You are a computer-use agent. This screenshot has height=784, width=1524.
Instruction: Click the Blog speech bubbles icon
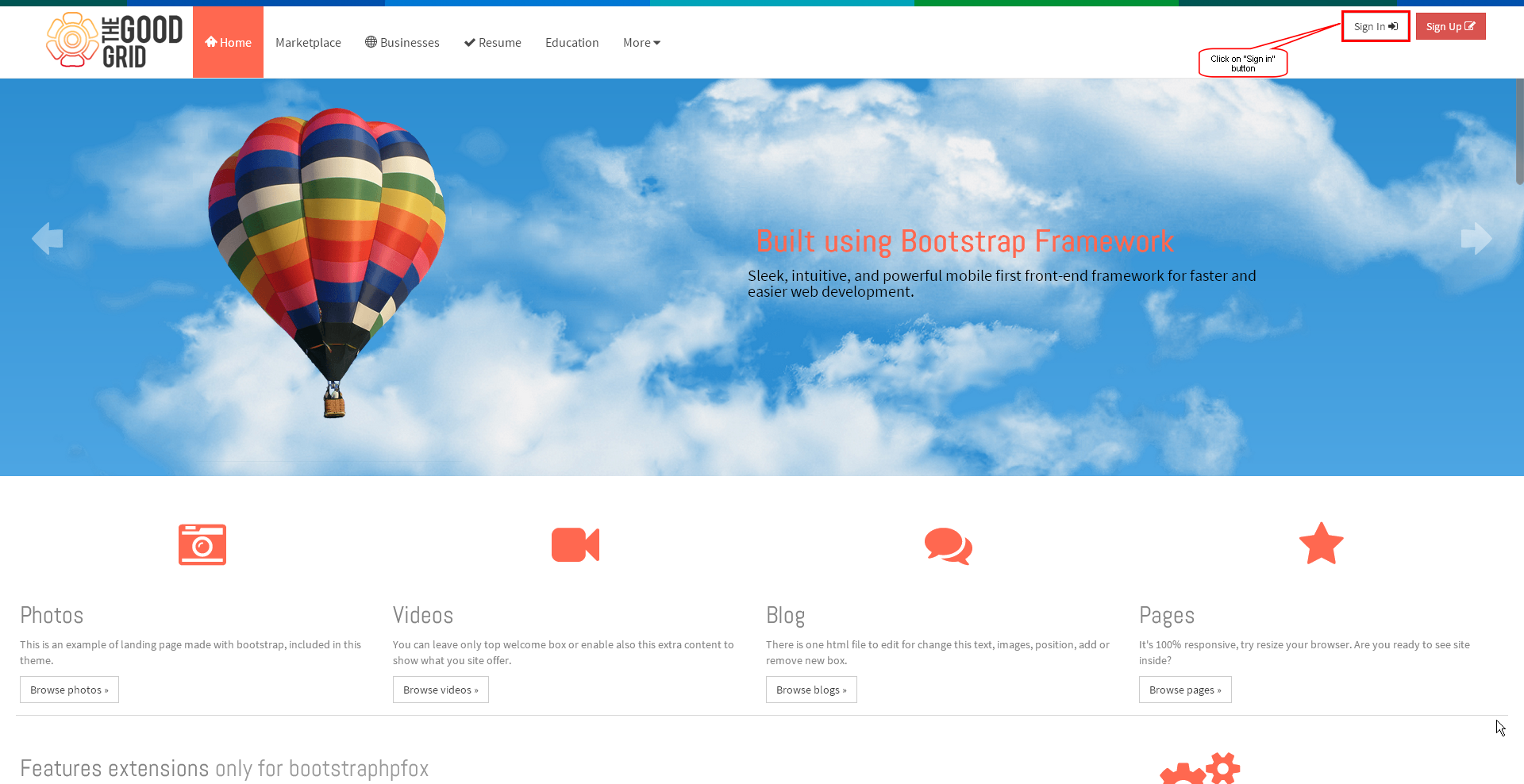tap(949, 546)
